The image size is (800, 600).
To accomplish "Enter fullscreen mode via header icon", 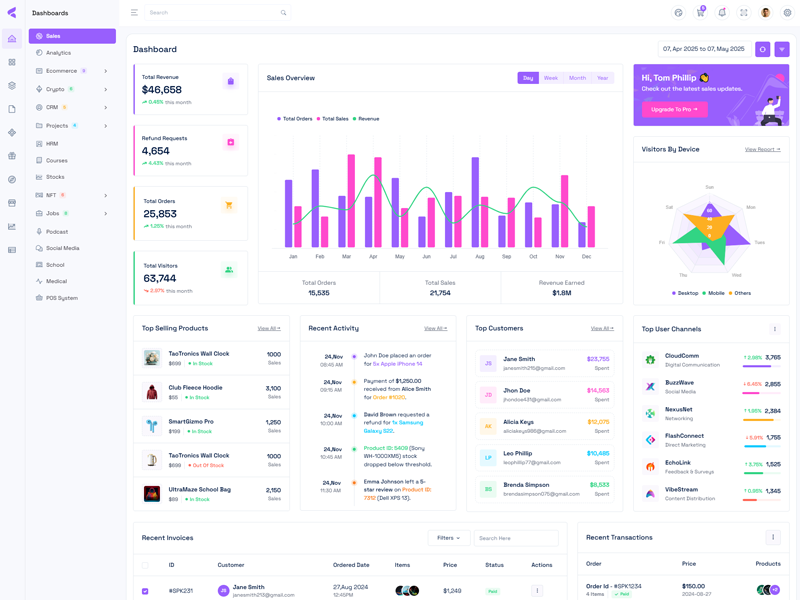I will point(744,13).
